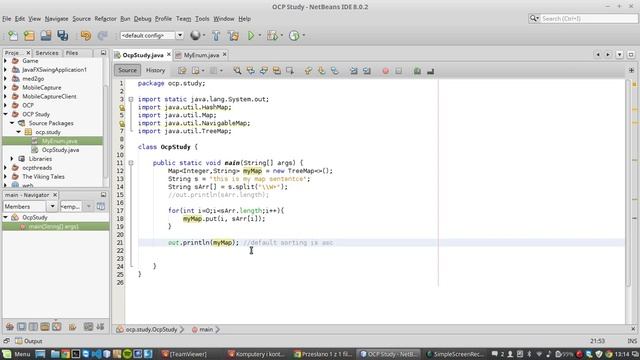The height and width of the screenshot is (360, 640).
Task: Toggle Show Non-Public Members in Navigator
Action: (45, 327)
